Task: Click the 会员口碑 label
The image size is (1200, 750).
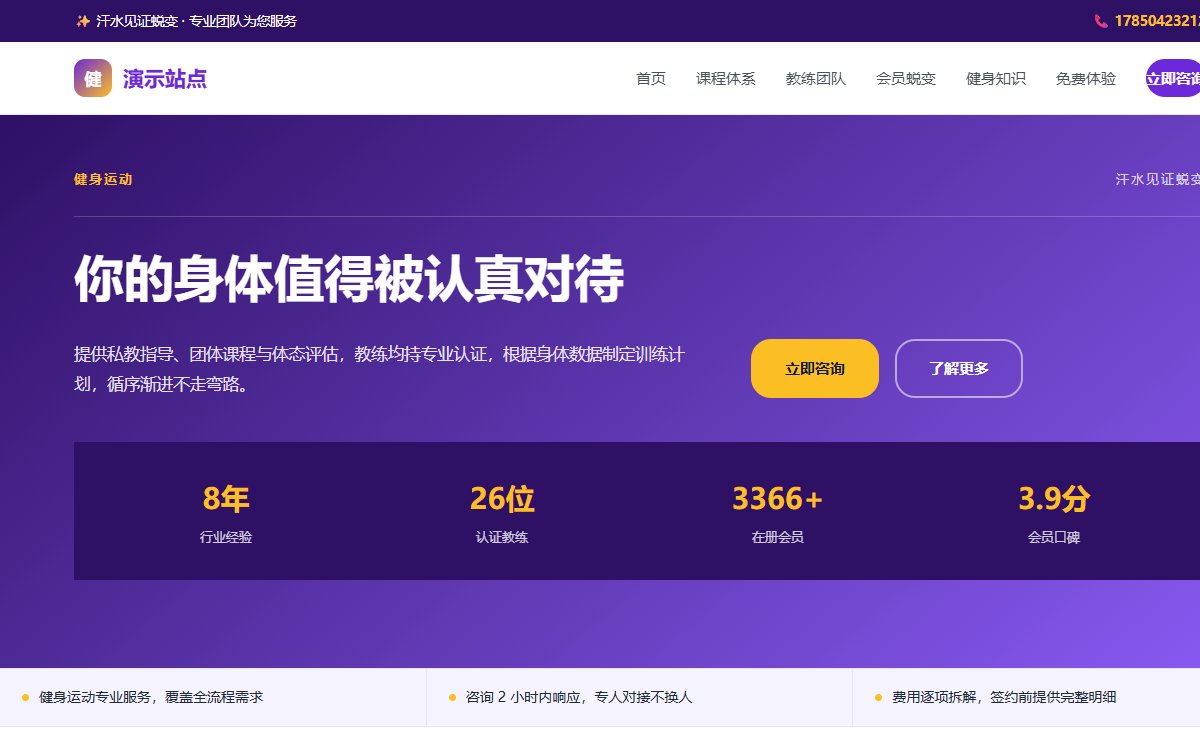Action: tap(1054, 537)
